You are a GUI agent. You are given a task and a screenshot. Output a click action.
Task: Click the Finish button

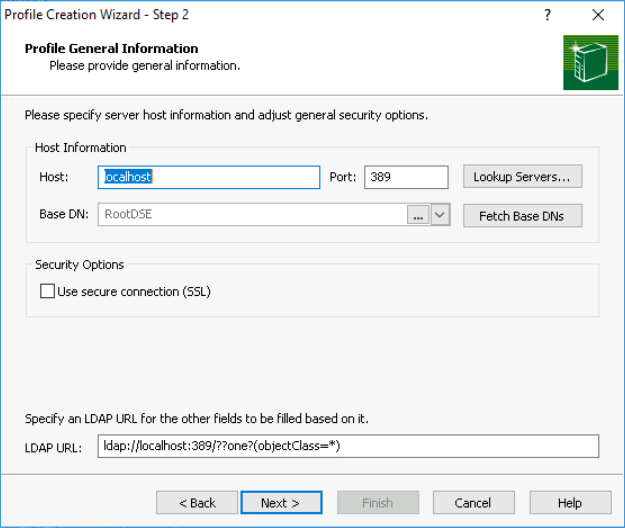[378, 503]
